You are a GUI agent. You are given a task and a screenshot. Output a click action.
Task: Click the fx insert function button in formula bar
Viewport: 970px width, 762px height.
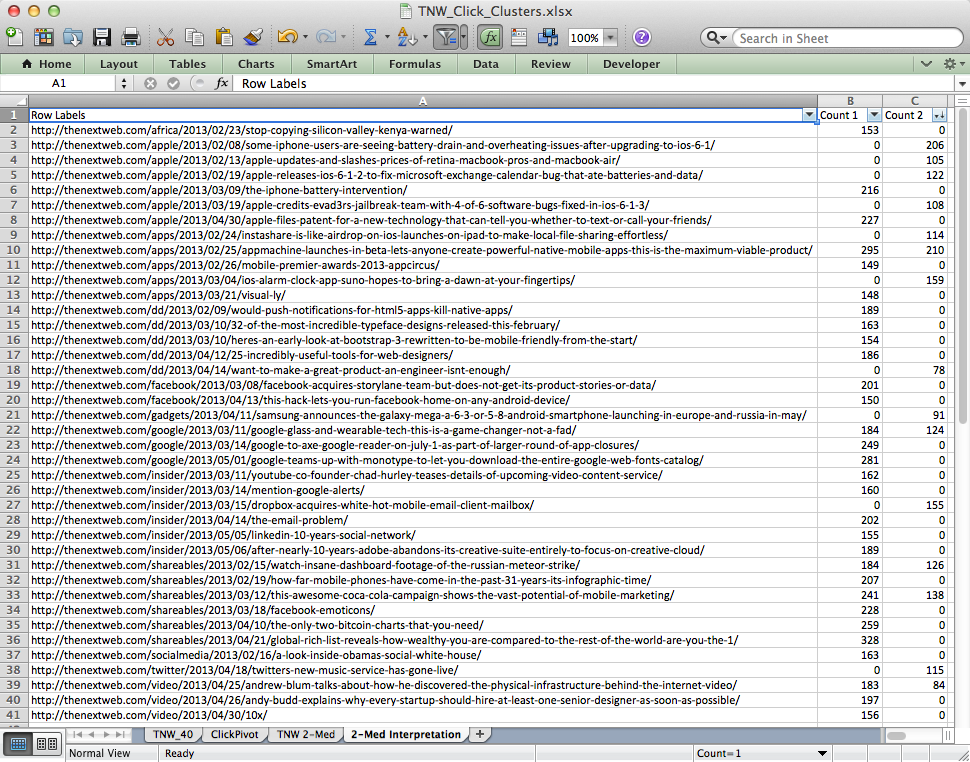click(222, 83)
